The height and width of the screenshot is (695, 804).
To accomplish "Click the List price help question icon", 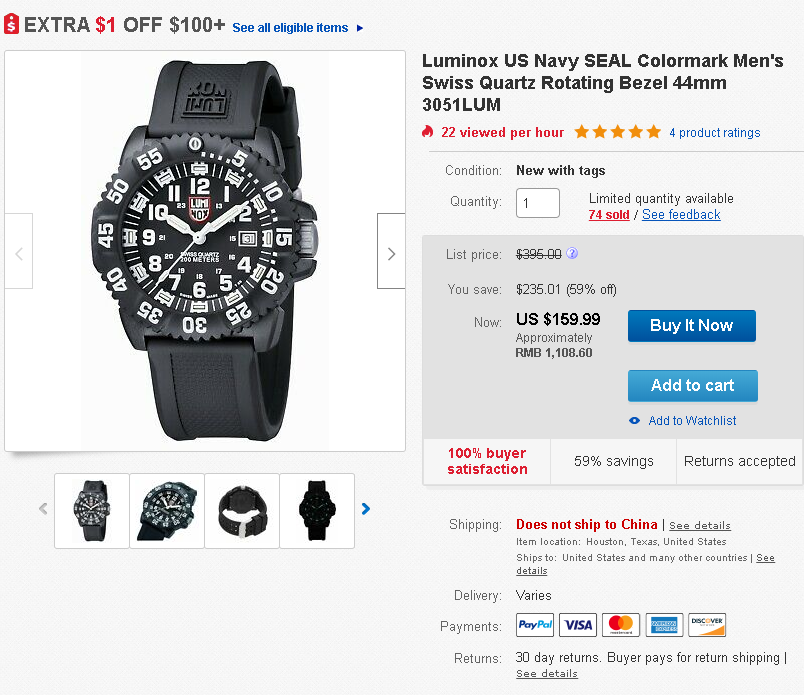I will tap(572, 254).
